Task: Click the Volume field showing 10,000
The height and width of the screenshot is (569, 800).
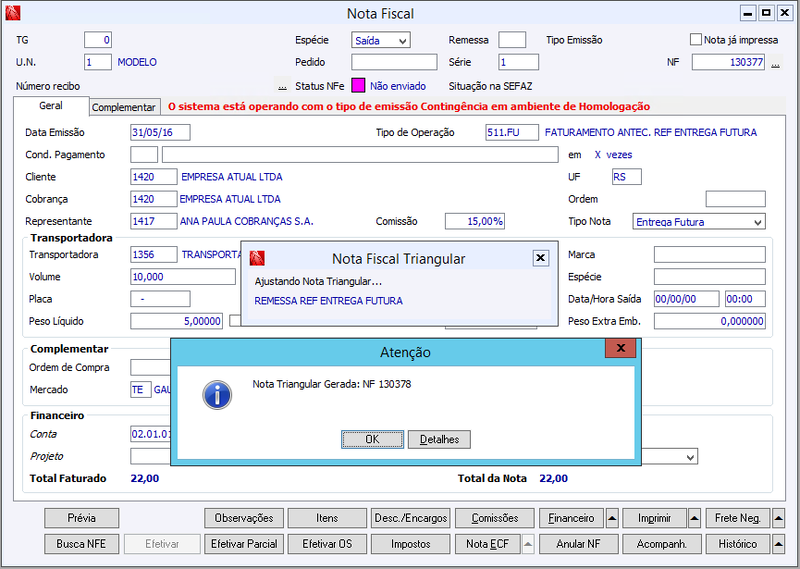Action: click(x=183, y=277)
